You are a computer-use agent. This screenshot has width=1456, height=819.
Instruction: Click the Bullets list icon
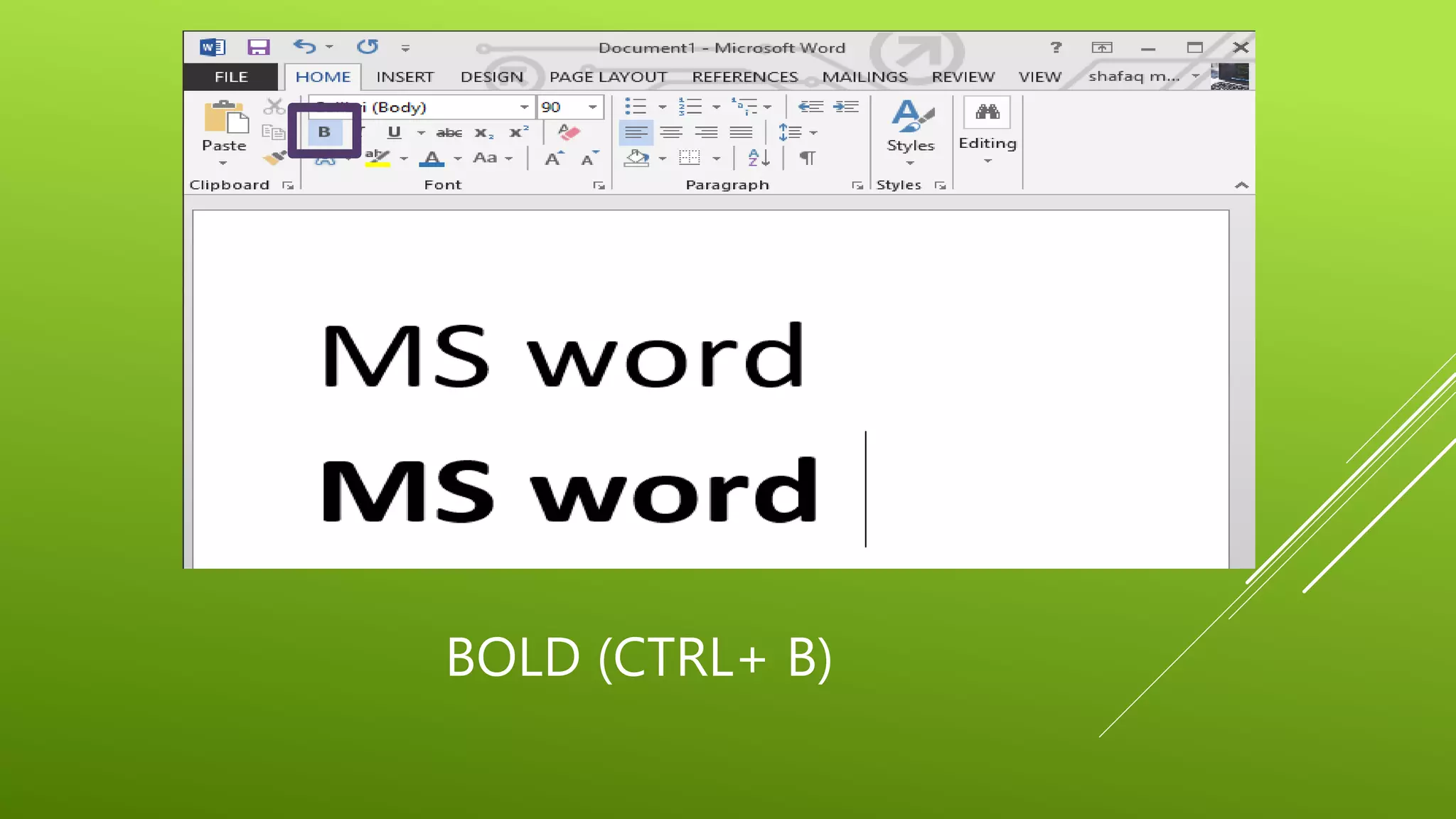pyautogui.click(x=636, y=107)
